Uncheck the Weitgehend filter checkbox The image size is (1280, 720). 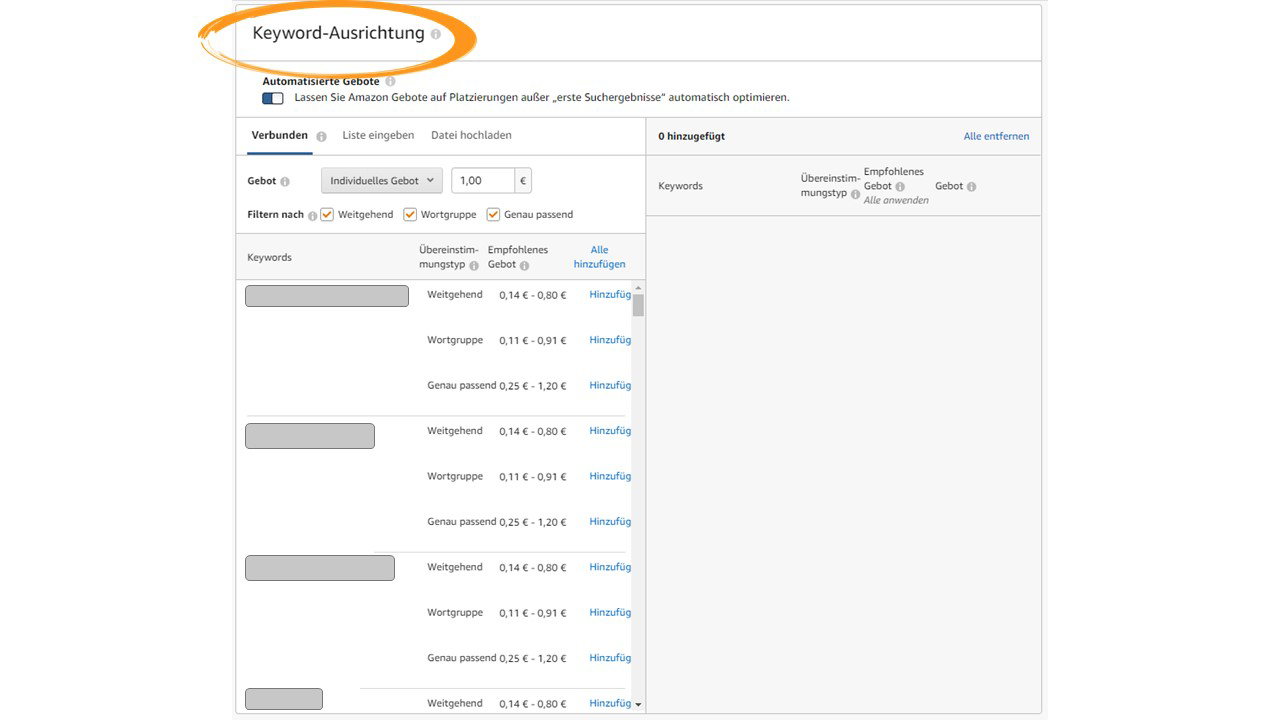pos(327,214)
